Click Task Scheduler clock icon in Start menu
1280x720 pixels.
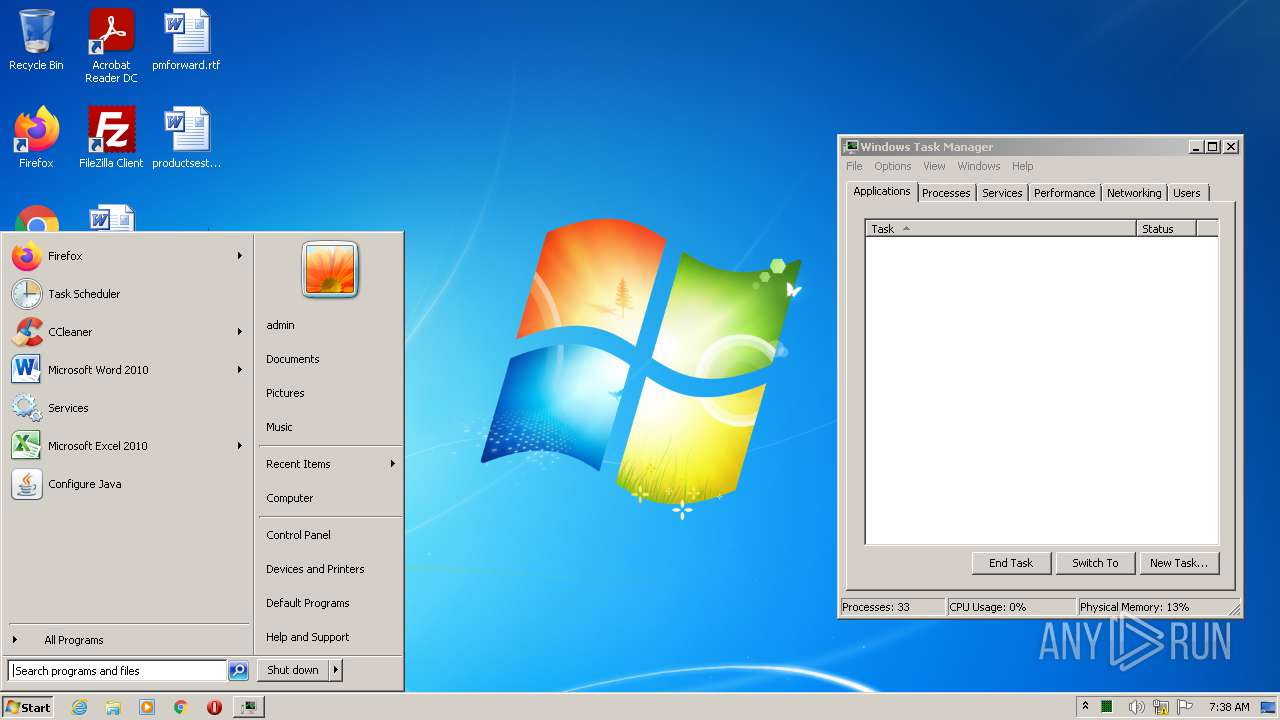[27, 294]
